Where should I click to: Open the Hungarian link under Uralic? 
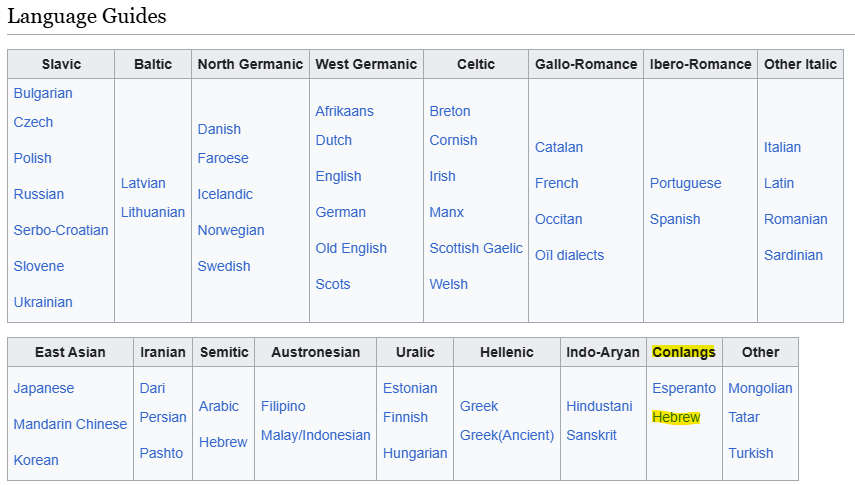point(415,453)
